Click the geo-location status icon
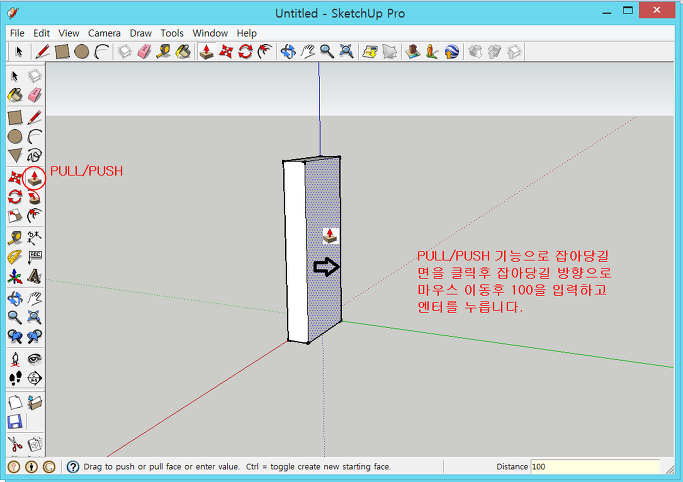This screenshot has height=482, width=683. tap(14, 467)
